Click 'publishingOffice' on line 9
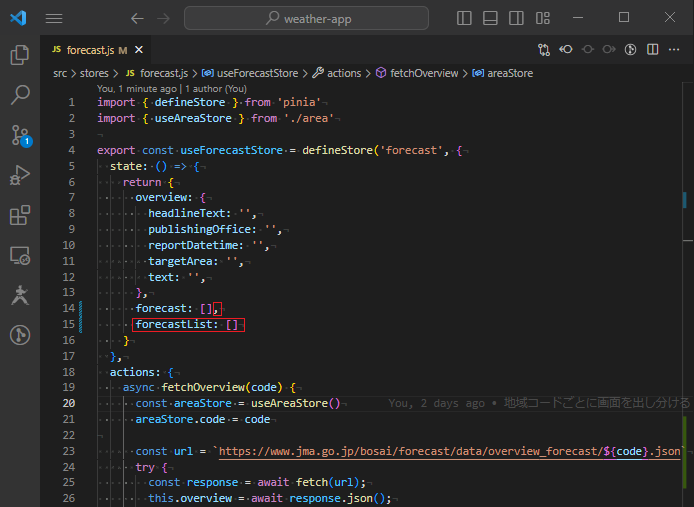This screenshot has height=507, width=694. click(199, 229)
